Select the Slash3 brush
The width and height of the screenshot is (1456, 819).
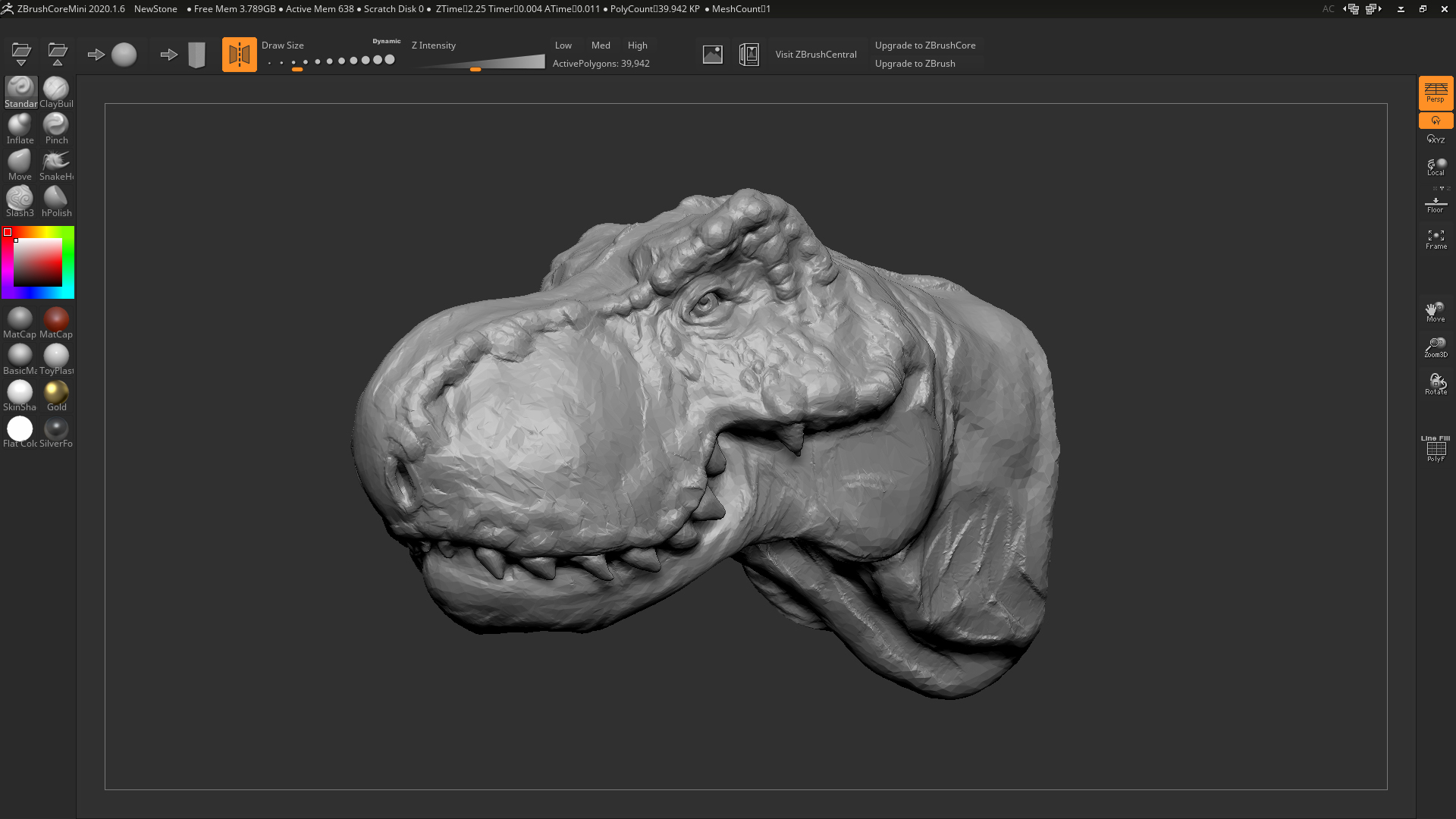coord(20,202)
